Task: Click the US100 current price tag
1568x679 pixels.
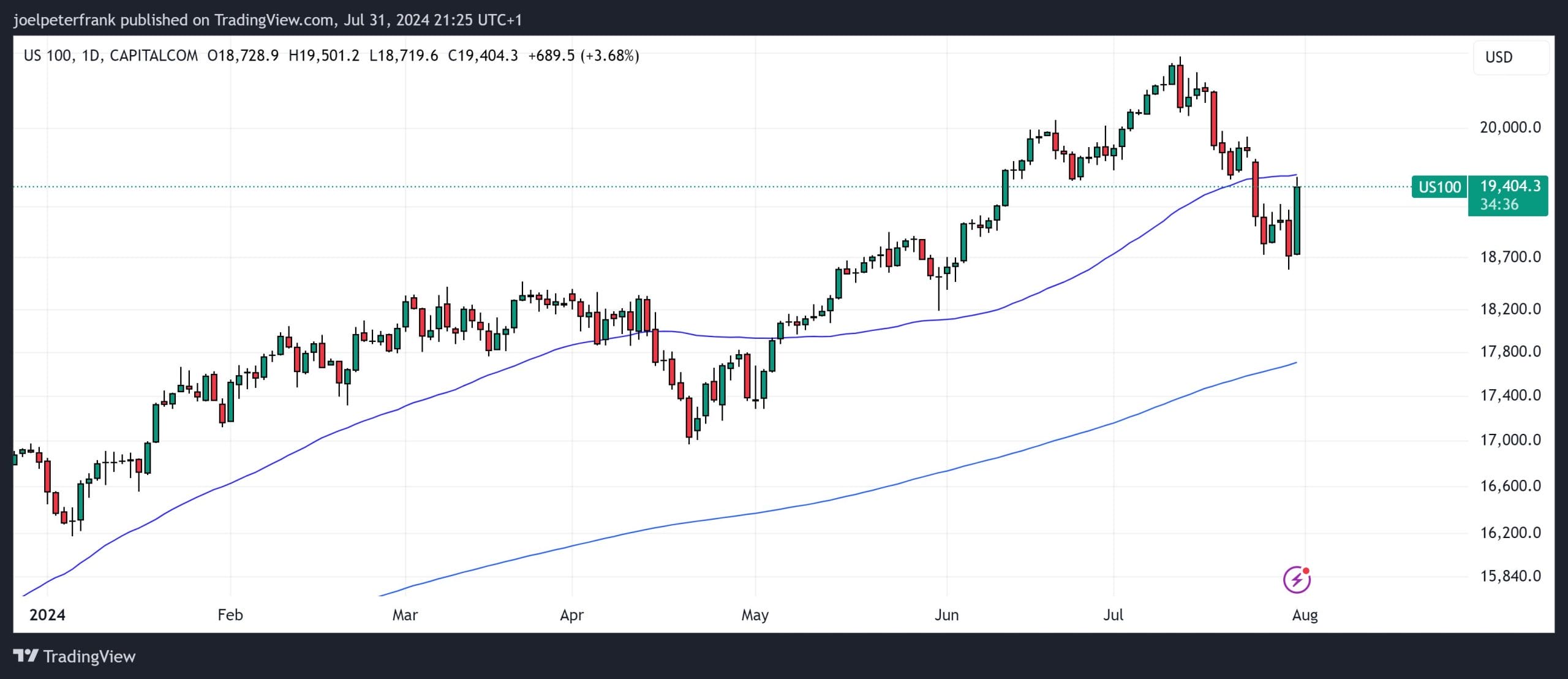Action: (1439, 187)
